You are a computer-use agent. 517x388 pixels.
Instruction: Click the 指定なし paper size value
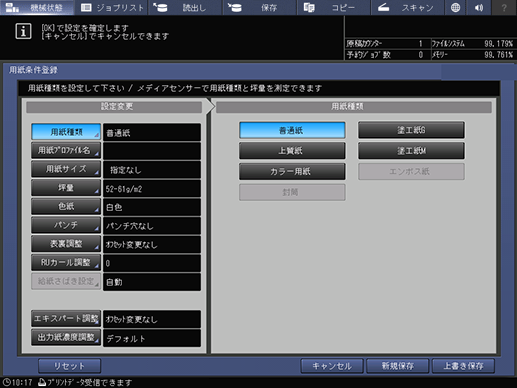pyautogui.click(x=152, y=170)
